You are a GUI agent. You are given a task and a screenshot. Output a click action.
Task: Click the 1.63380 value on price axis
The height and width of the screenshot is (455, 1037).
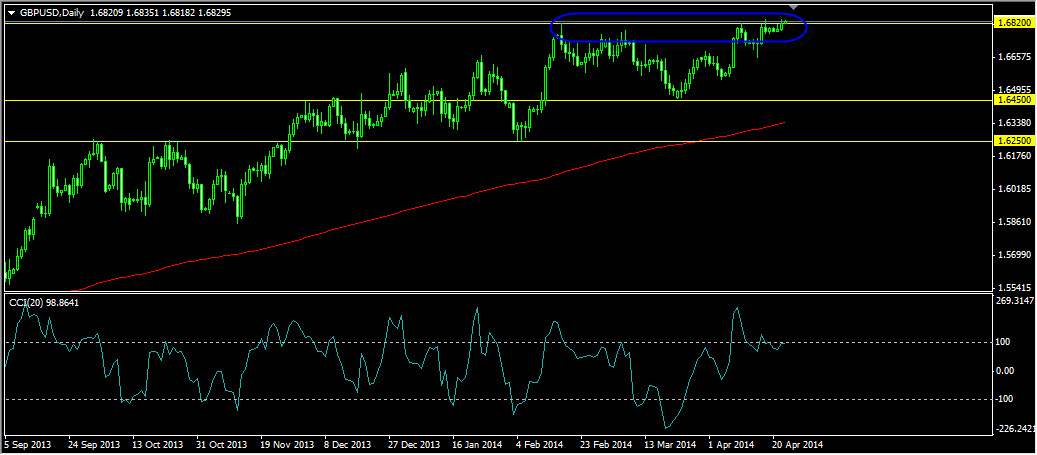coord(1016,123)
